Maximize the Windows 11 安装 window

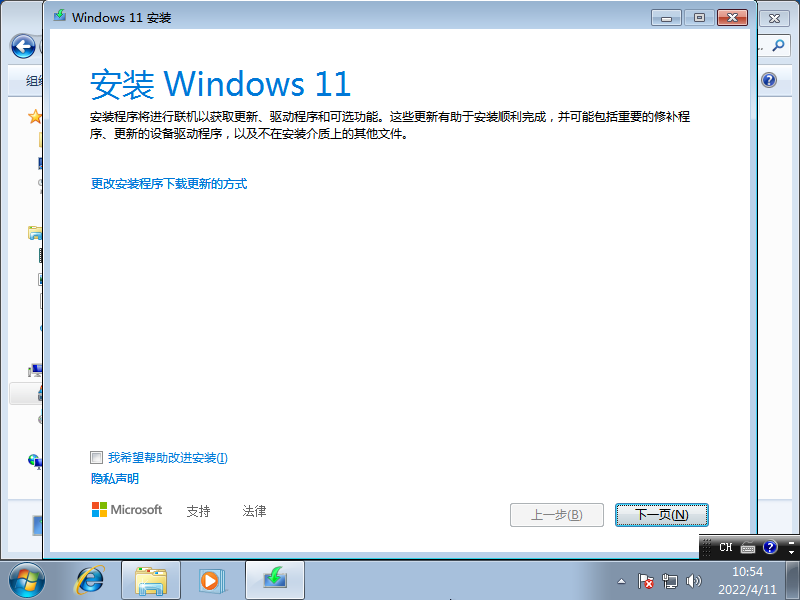(x=699, y=18)
